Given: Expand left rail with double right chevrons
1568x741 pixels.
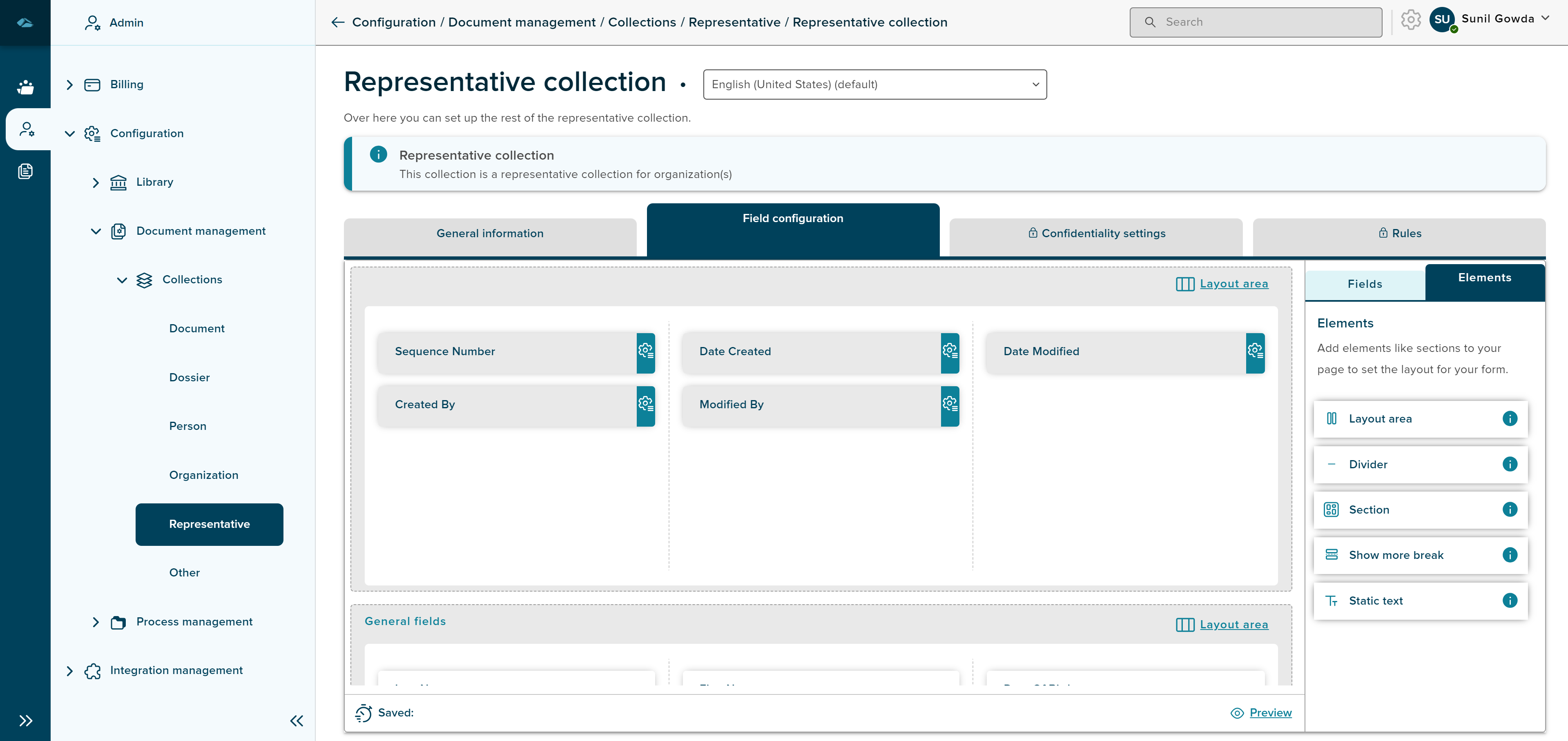Looking at the screenshot, I should coord(25,721).
